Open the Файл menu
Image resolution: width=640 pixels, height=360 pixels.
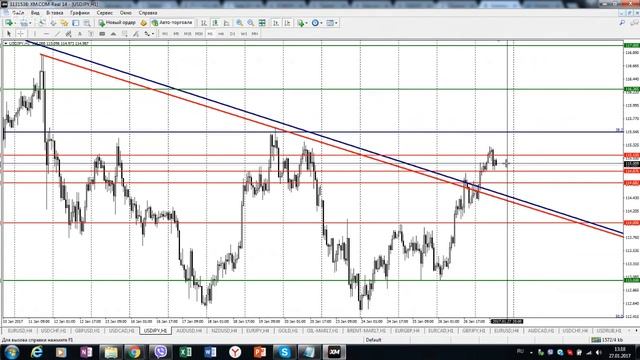click(x=18, y=13)
